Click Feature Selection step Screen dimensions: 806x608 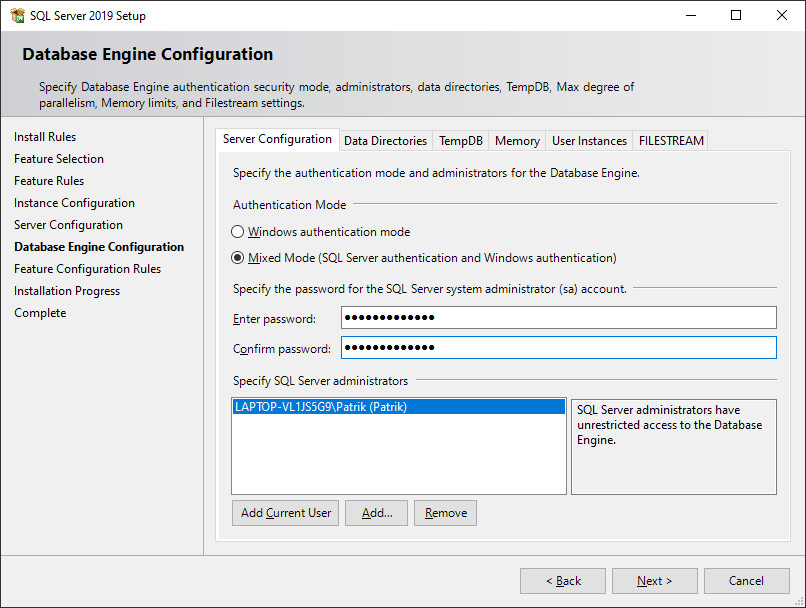pos(59,159)
